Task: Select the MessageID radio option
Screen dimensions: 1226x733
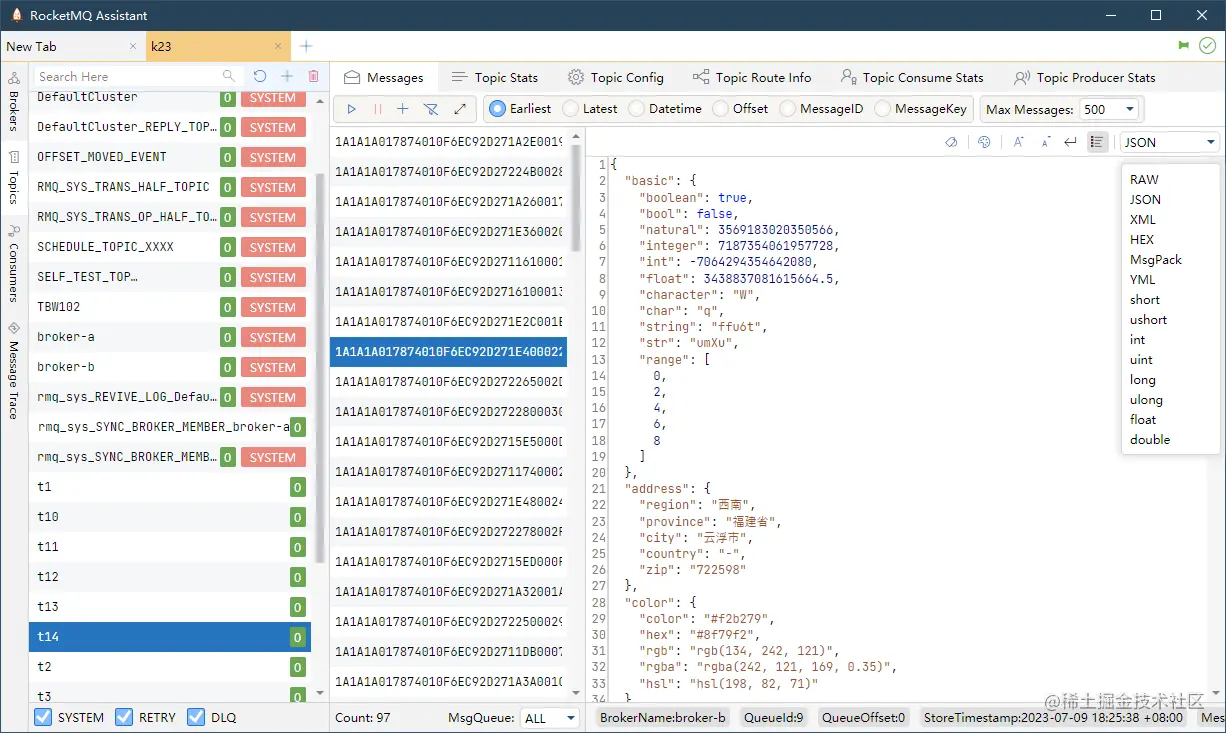Action: [x=821, y=109]
